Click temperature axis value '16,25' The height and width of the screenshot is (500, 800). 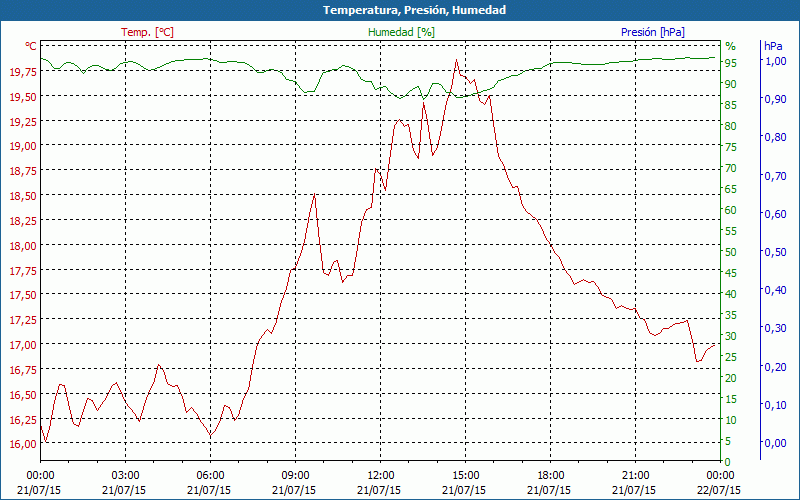coord(23,420)
